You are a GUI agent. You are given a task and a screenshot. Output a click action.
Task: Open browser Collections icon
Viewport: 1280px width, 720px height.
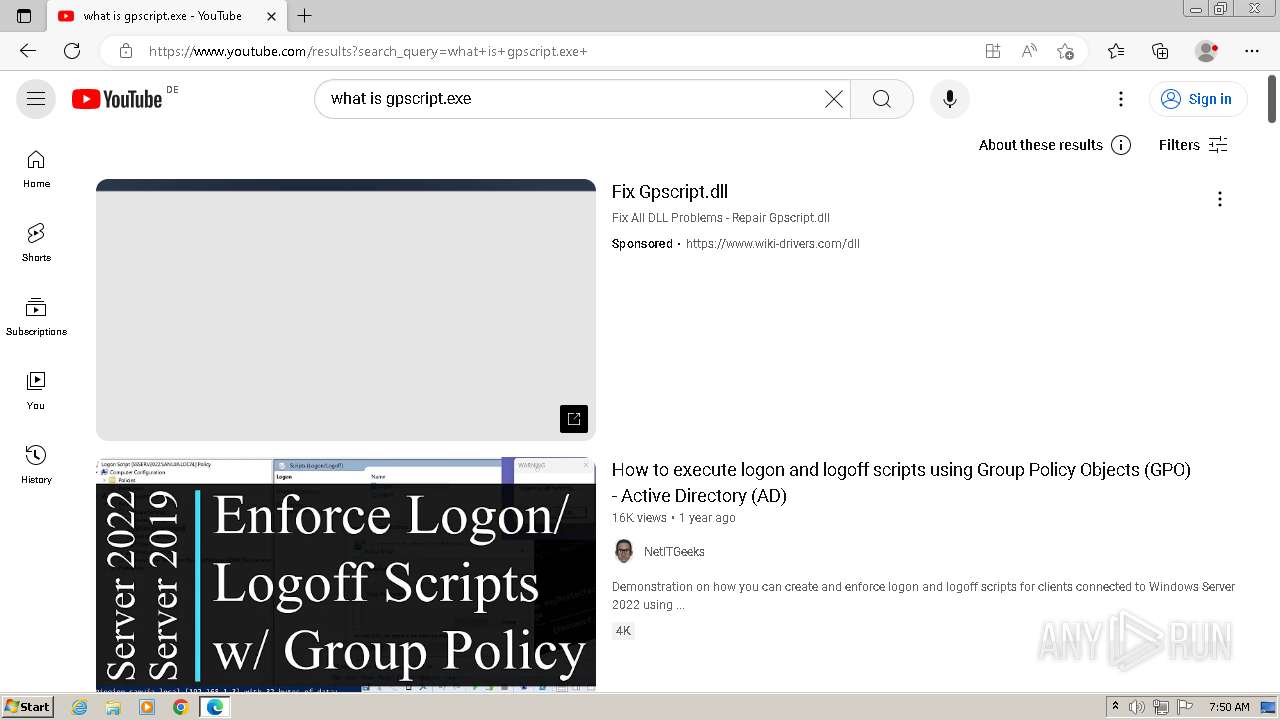point(1160,51)
